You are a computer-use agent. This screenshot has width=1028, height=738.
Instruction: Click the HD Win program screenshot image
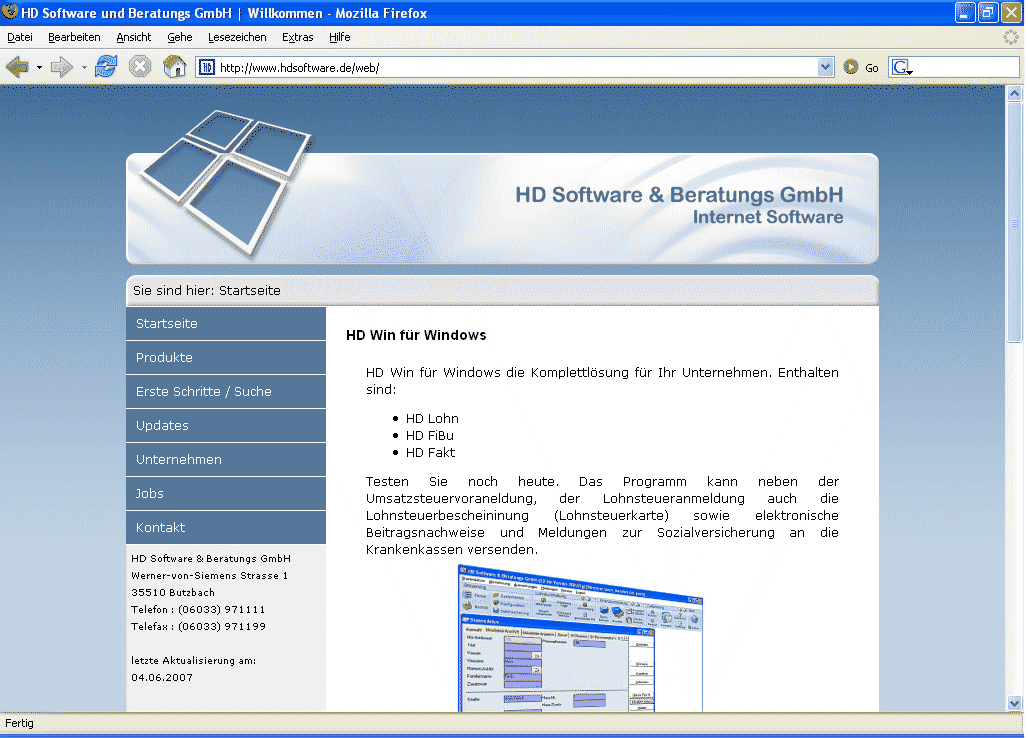(x=580, y=638)
